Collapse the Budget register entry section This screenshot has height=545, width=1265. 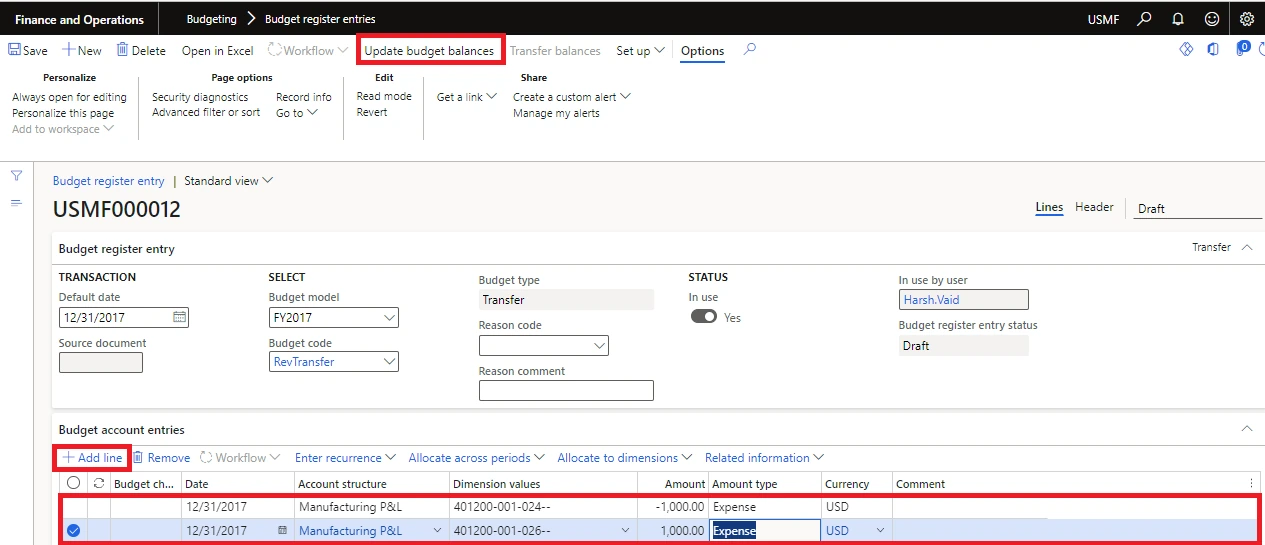pos(1247,247)
